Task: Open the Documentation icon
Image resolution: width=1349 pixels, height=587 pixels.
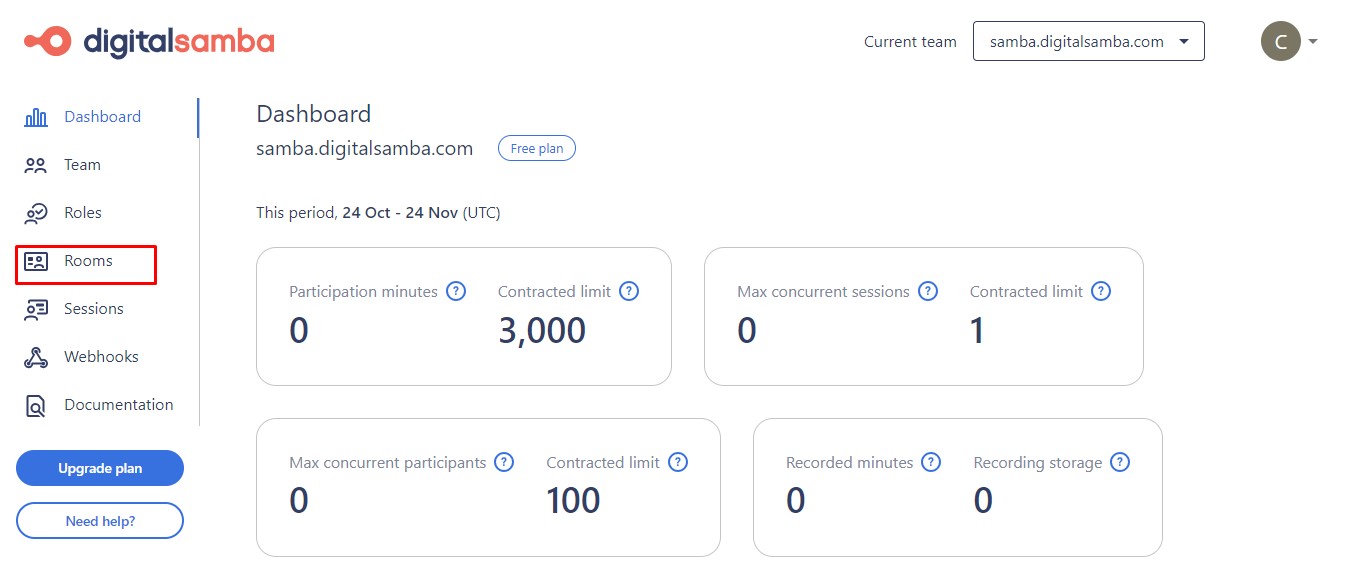Action: pyautogui.click(x=34, y=404)
